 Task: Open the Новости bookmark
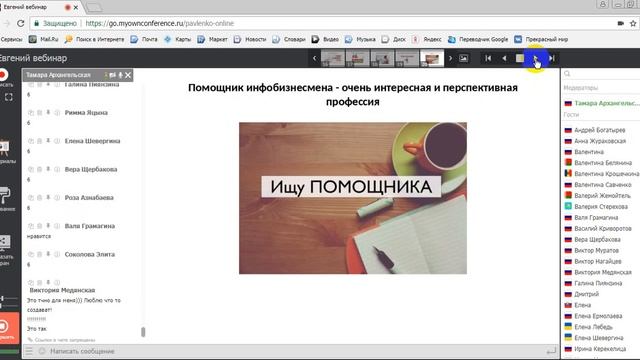point(250,39)
